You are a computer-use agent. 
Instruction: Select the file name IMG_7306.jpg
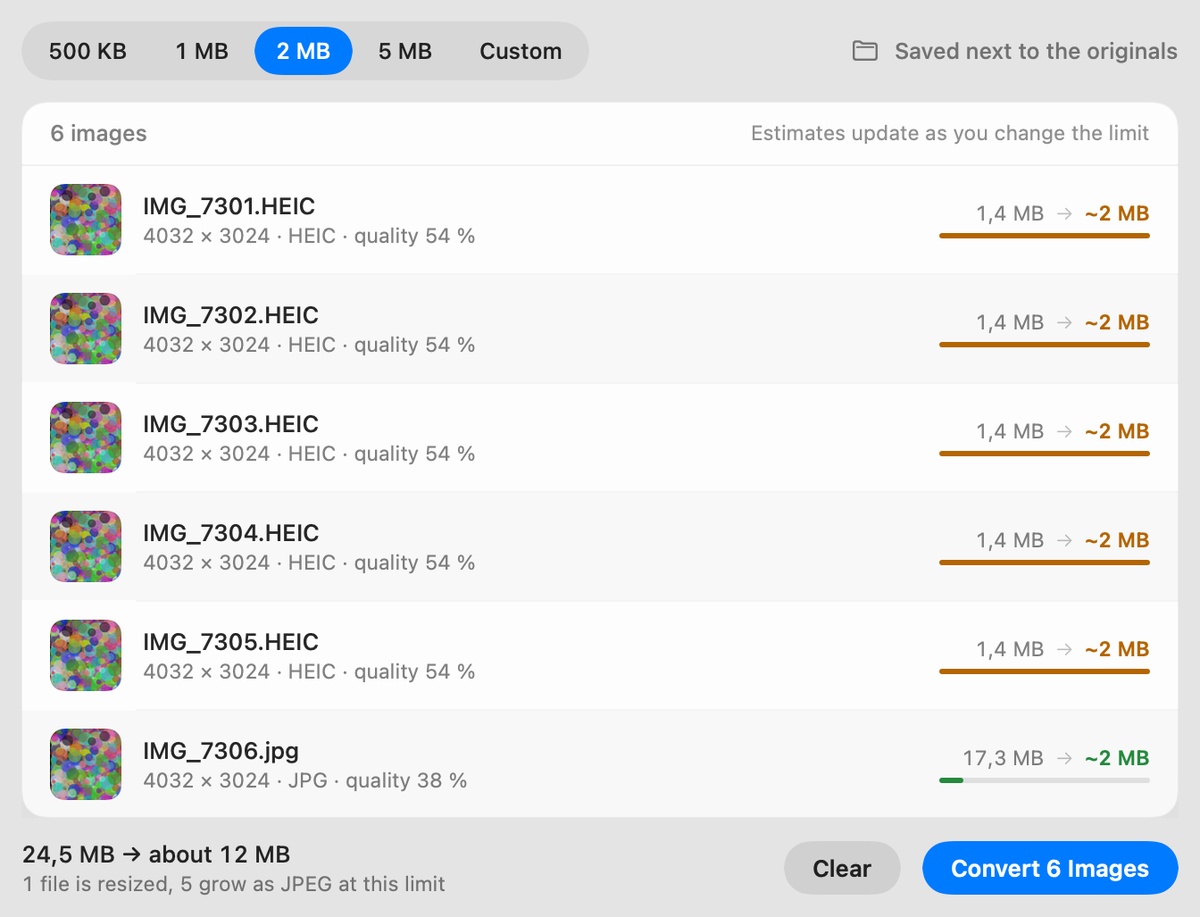point(221,751)
